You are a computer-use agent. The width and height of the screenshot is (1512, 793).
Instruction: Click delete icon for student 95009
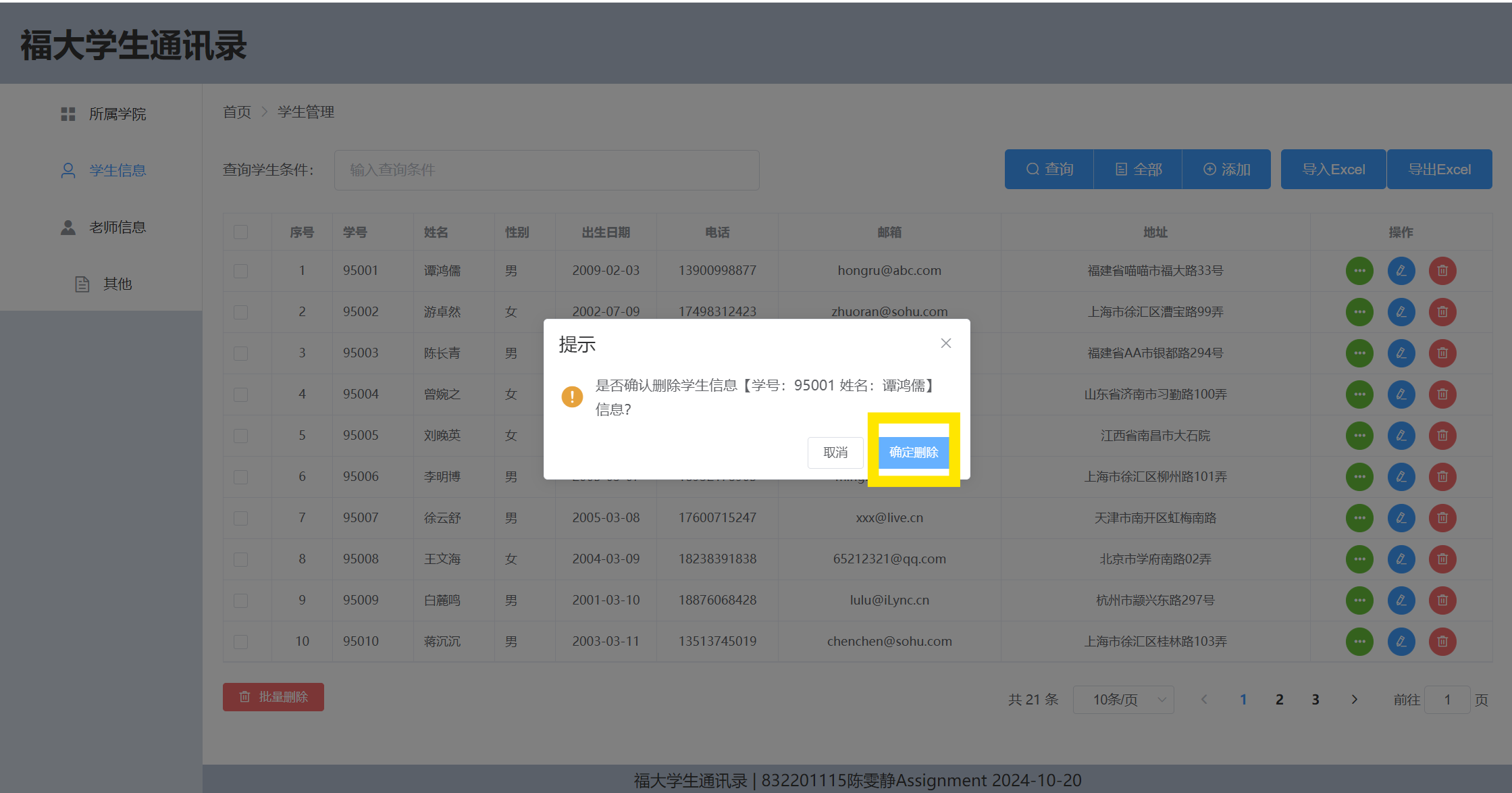pyautogui.click(x=1442, y=600)
